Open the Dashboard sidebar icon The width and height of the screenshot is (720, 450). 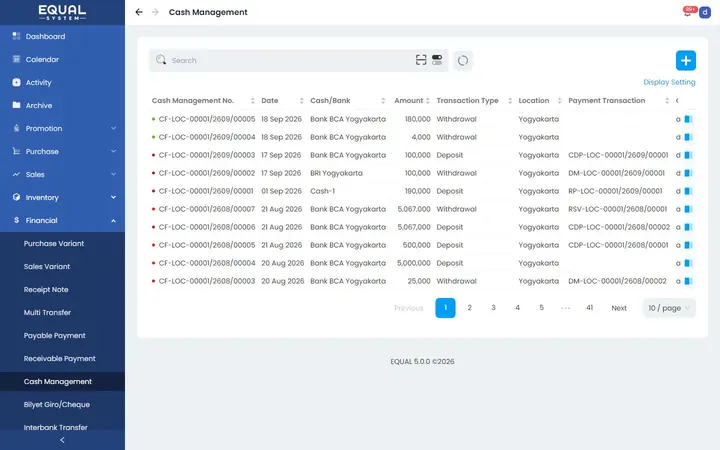coord(17,36)
